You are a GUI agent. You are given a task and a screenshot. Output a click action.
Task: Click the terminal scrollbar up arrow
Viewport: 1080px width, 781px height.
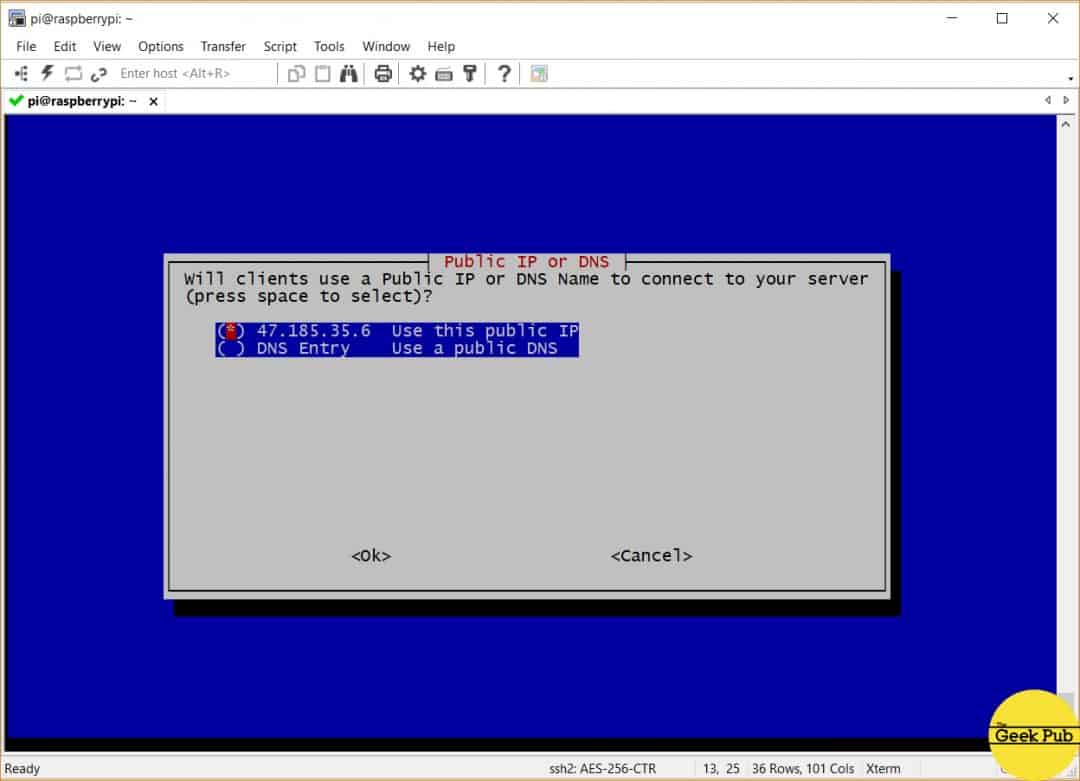[x=1066, y=123]
